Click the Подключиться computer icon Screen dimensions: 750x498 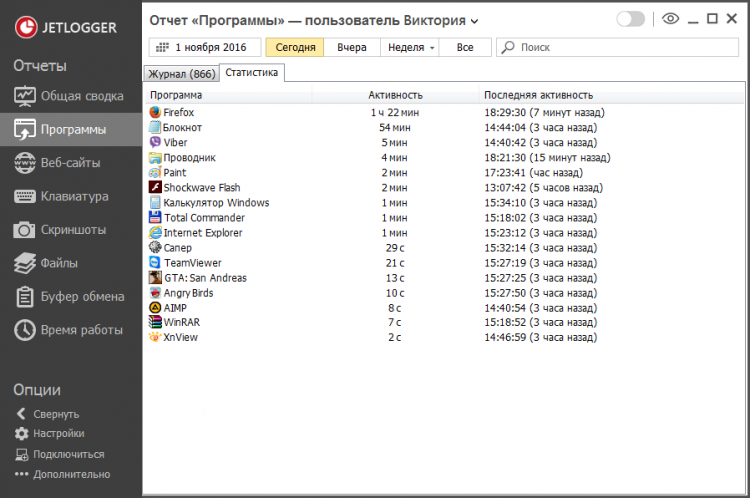tap(22, 454)
